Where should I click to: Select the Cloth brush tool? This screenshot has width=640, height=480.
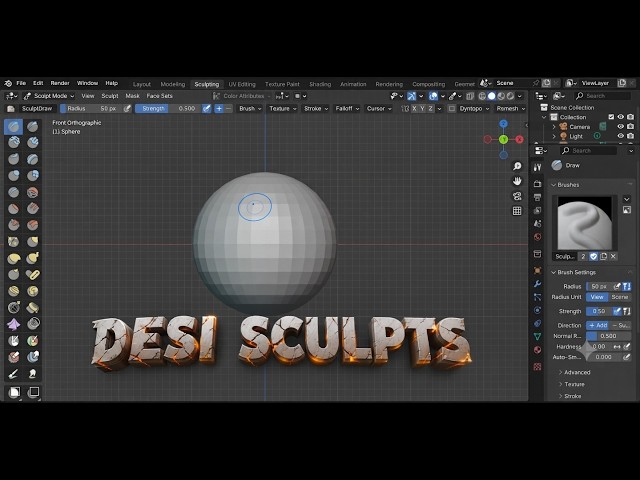coord(13,324)
